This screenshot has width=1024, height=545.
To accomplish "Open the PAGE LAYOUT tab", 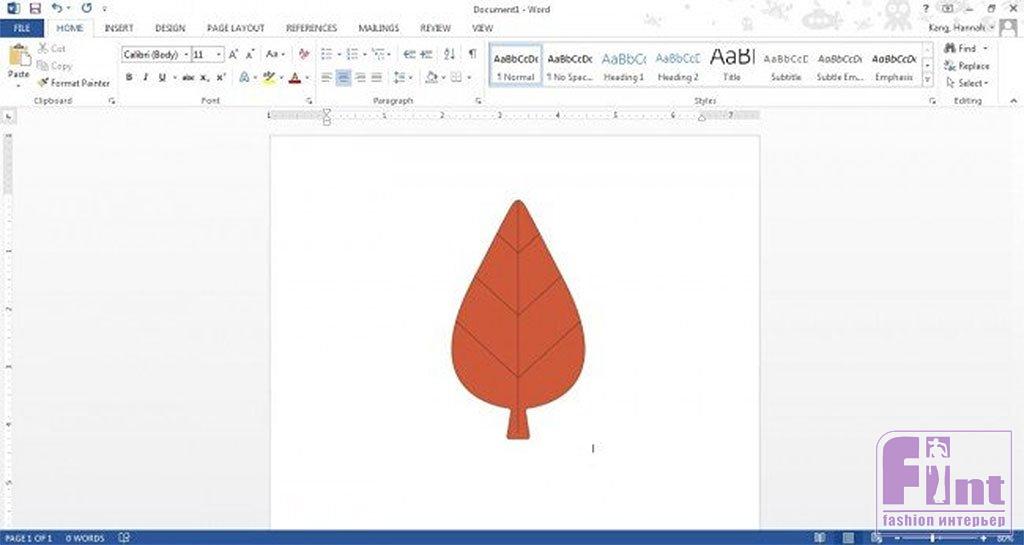I will coord(235,28).
